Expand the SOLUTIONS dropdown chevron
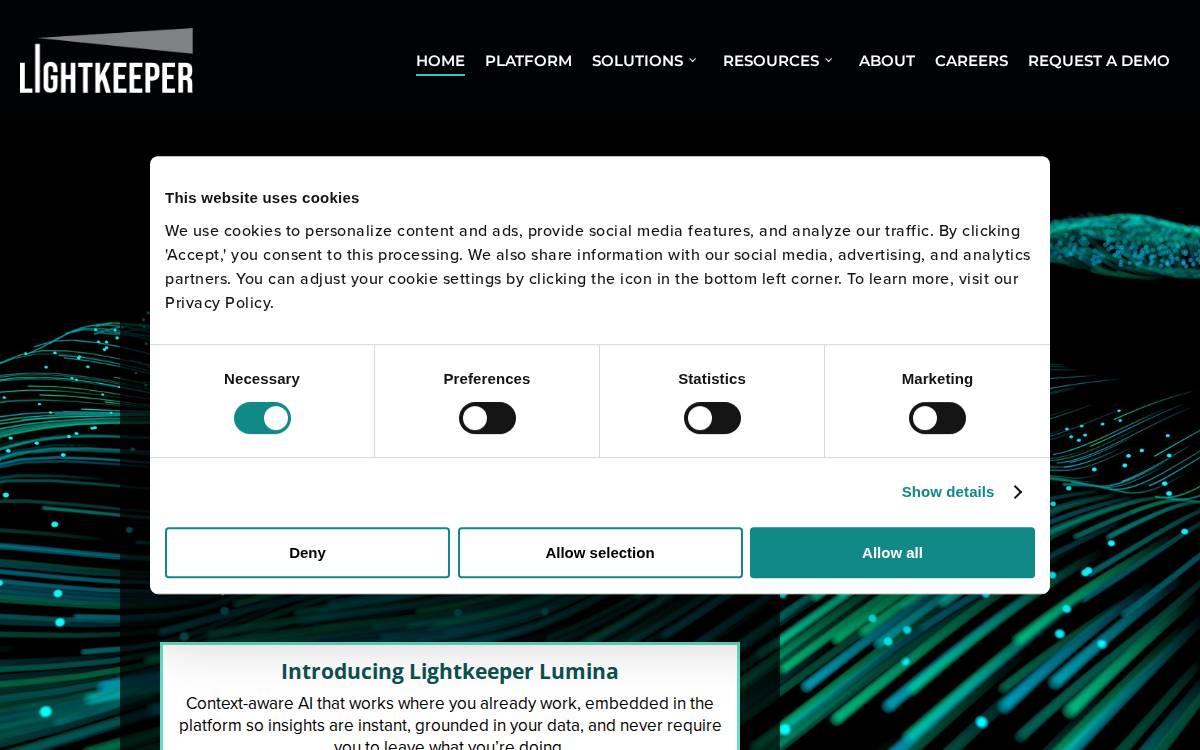The image size is (1200, 750). tap(692, 61)
